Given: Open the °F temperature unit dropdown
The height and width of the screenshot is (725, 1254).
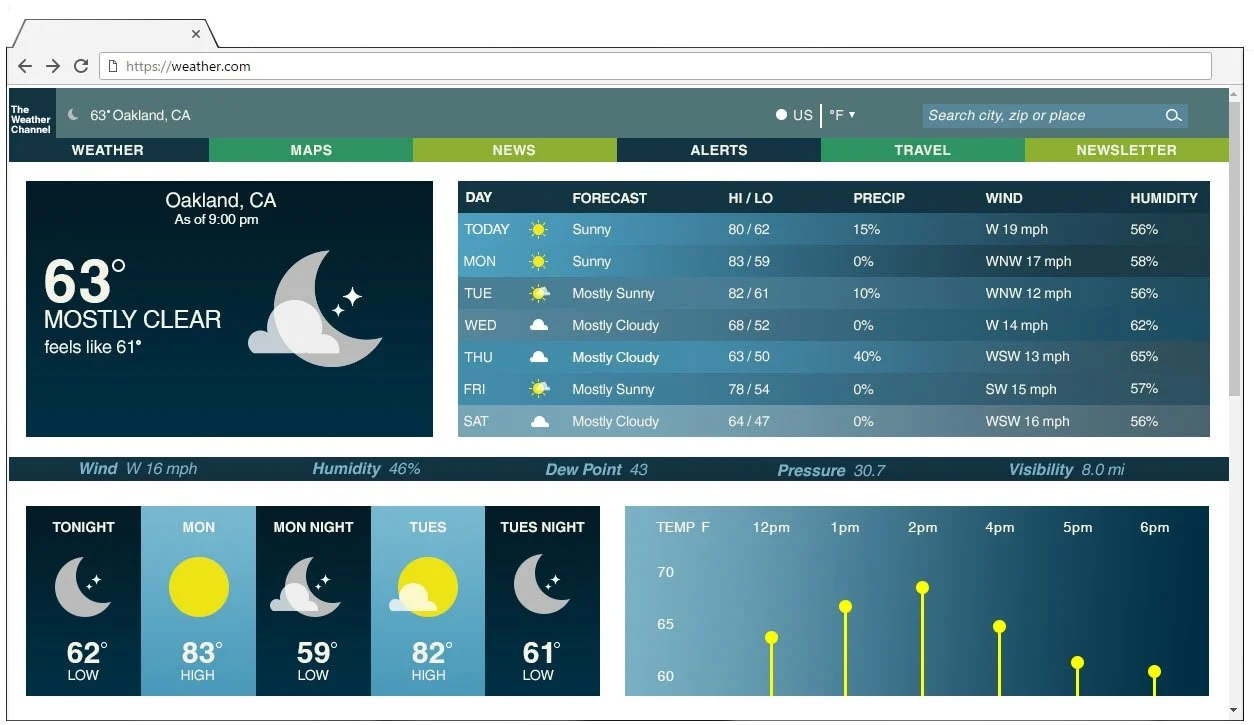Looking at the screenshot, I should [x=842, y=115].
